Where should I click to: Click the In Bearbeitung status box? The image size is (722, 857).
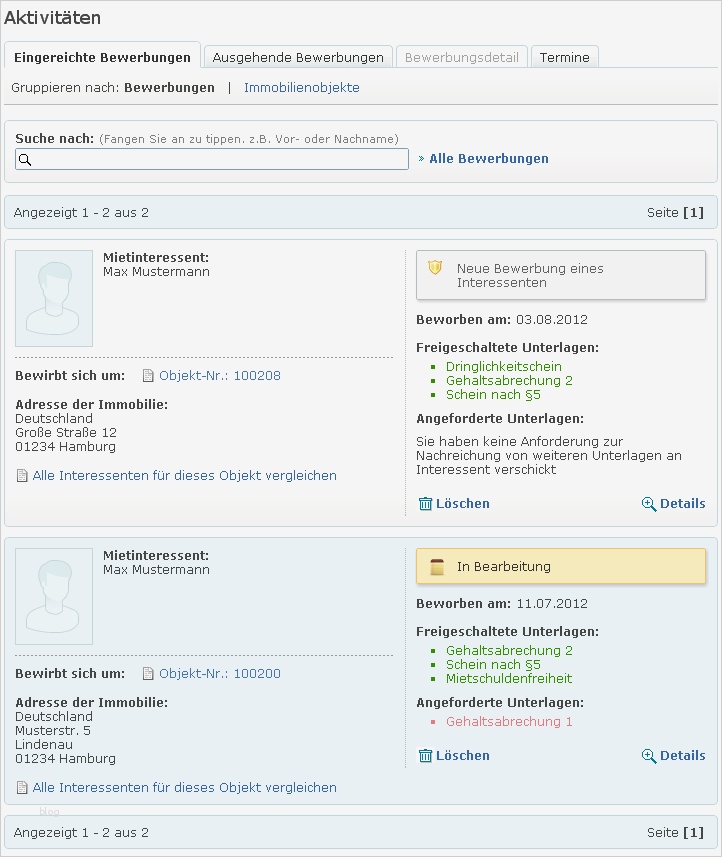pyautogui.click(x=561, y=566)
